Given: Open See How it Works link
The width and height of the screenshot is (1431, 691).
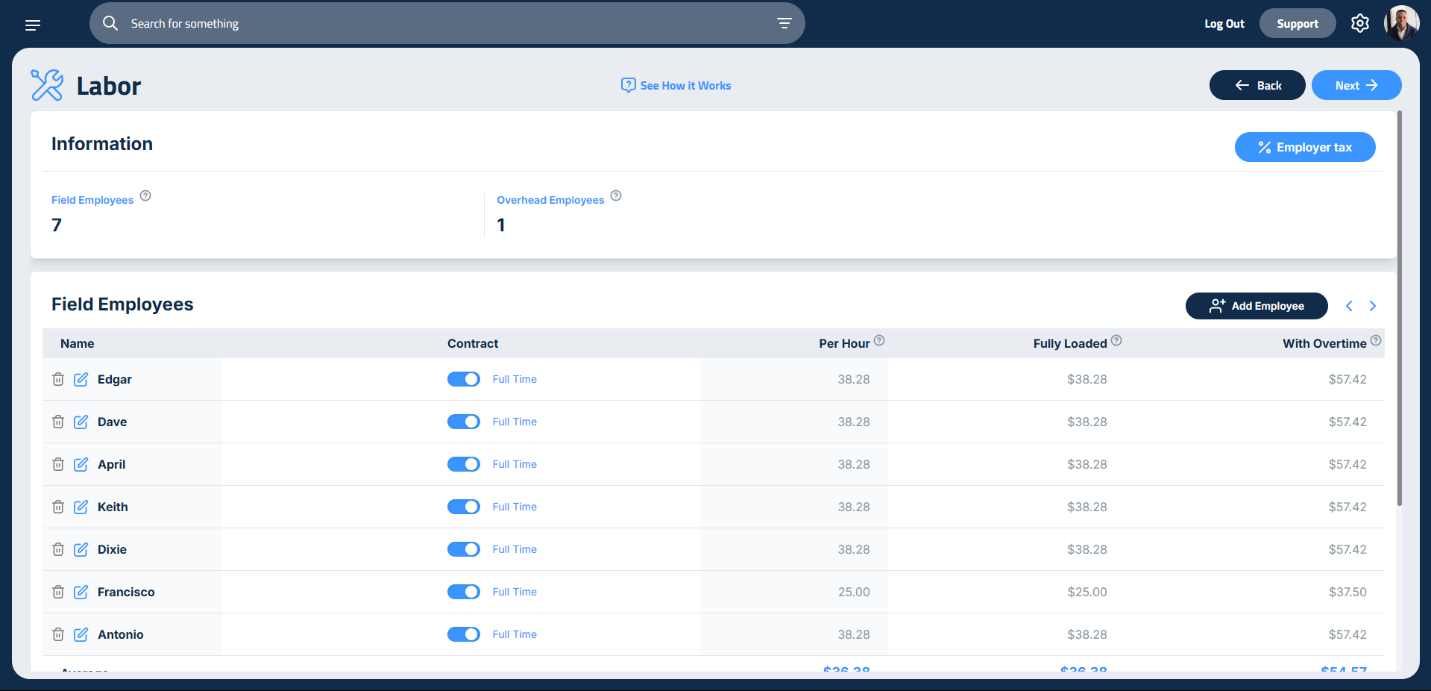Looking at the screenshot, I should 676,86.
